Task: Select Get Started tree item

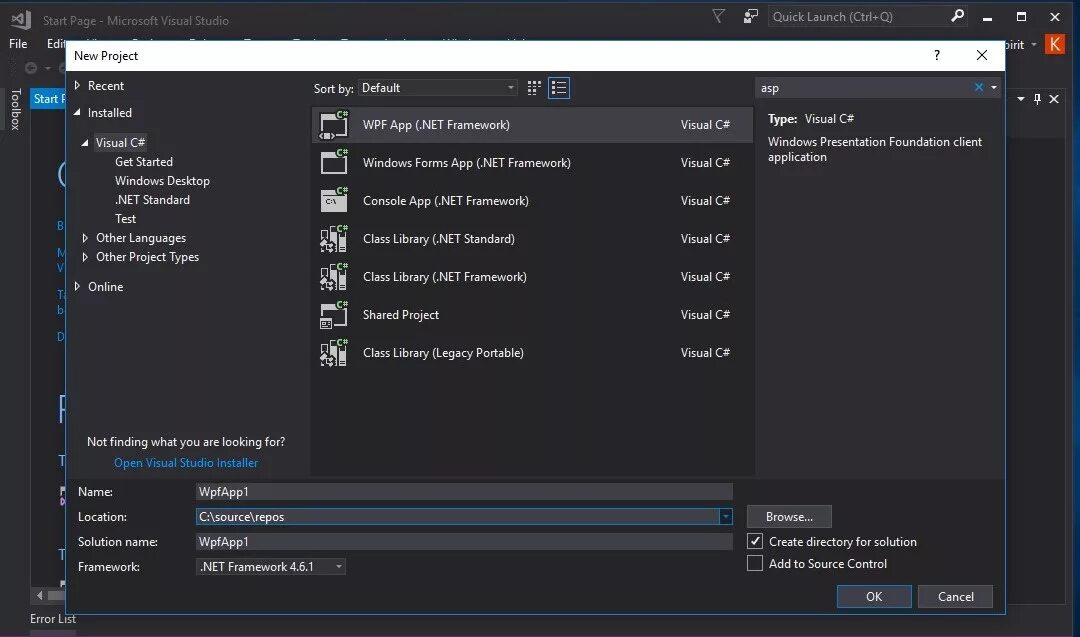Action: [x=144, y=162]
